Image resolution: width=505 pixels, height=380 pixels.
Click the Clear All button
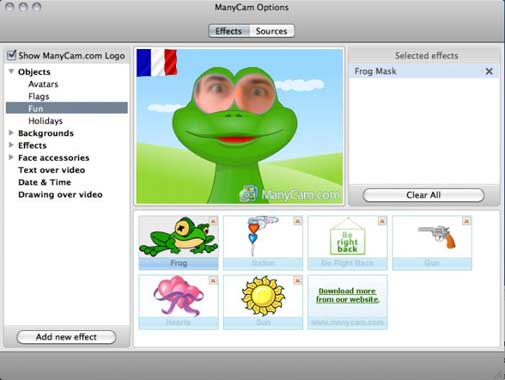423,195
